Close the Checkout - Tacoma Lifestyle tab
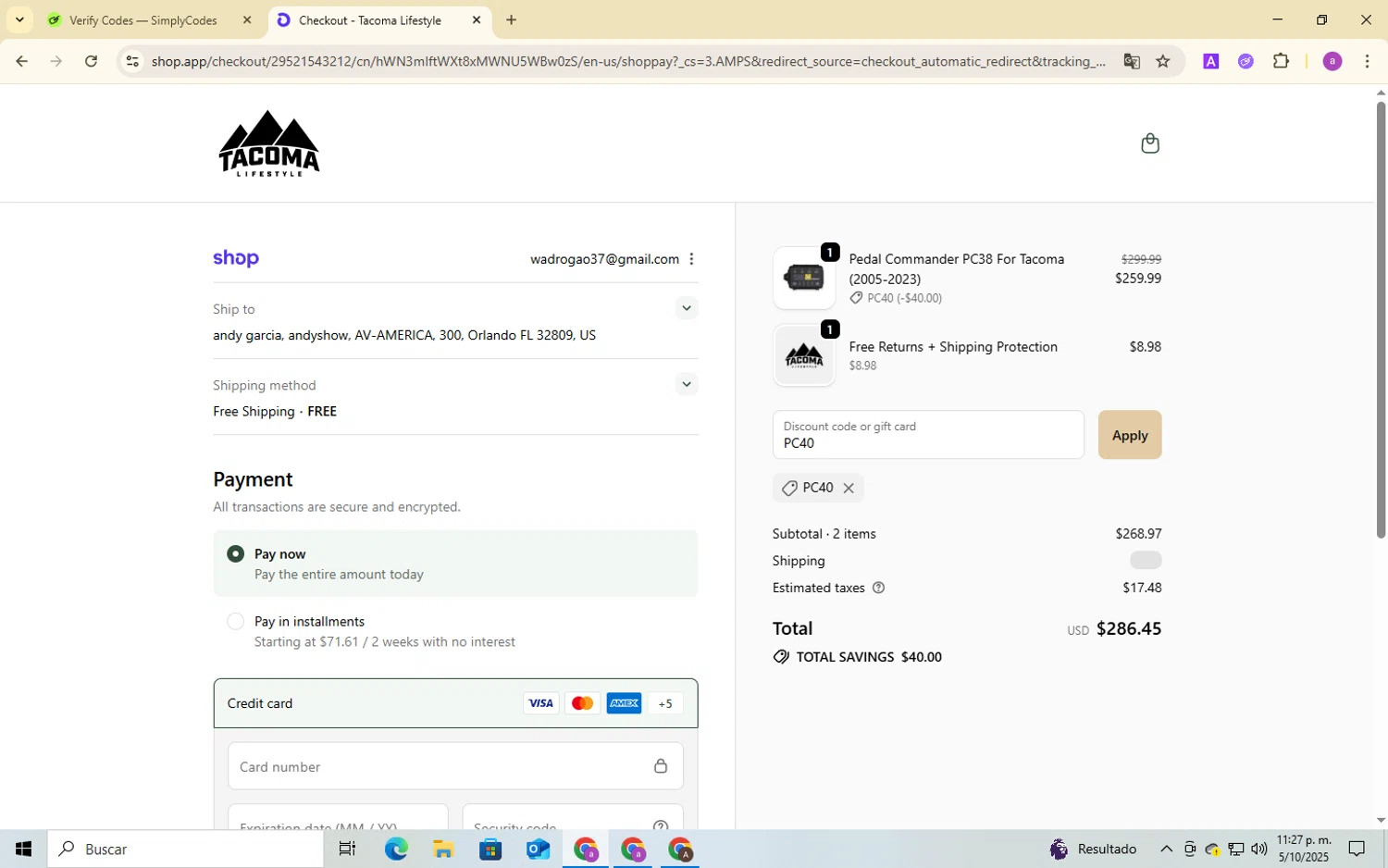The width and height of the screenshot is (1388, 868). pyautogui.click(x=477, y=19)
